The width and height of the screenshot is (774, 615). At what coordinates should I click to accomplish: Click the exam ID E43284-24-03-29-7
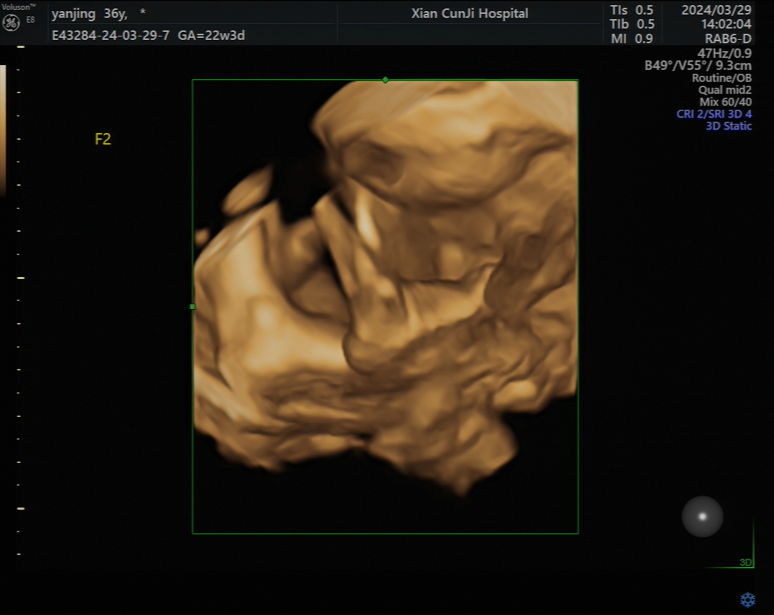pyautogui.click(x=111, y=35)
